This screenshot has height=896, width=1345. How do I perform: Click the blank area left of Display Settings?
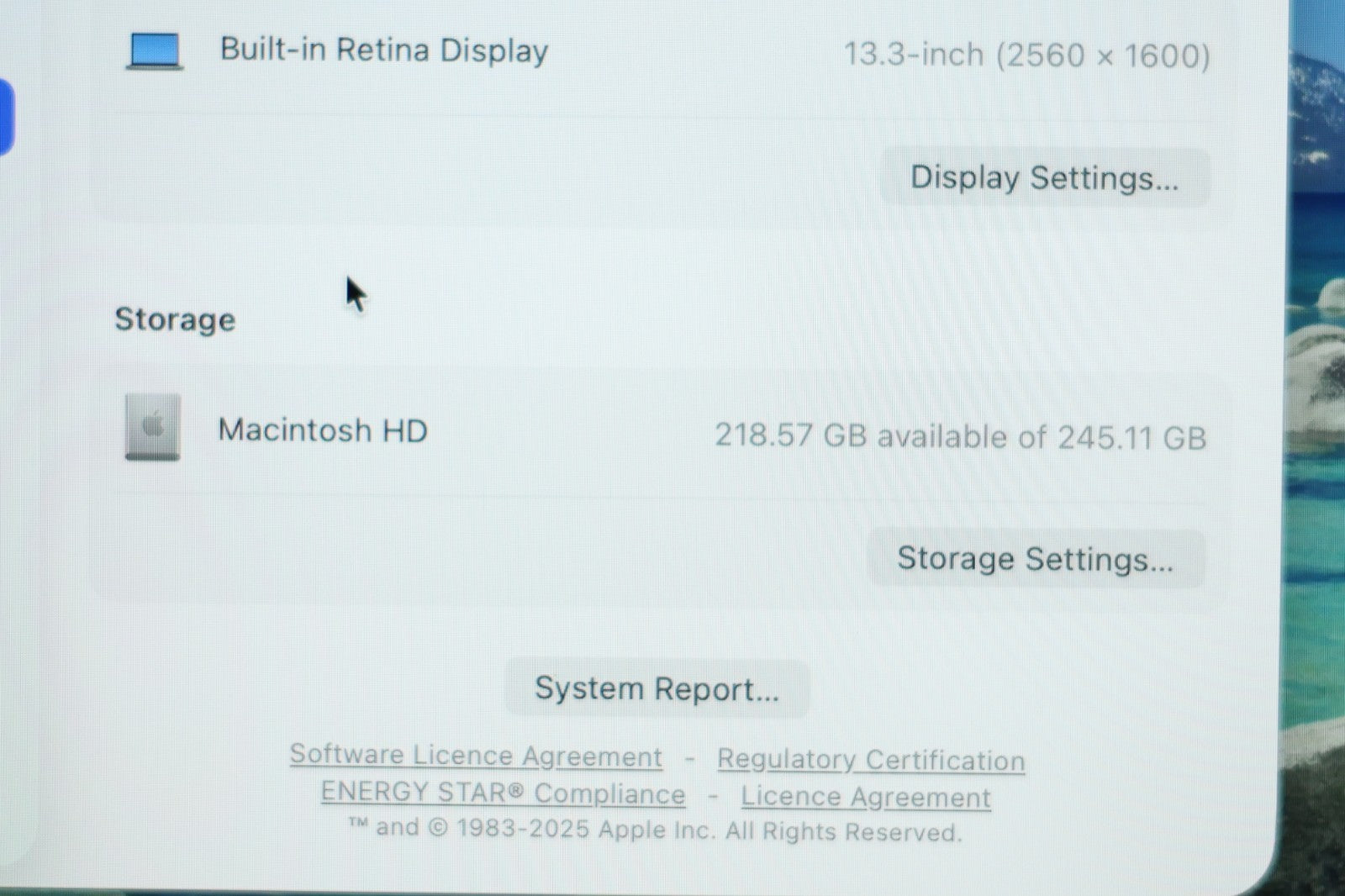pos(488,177)
